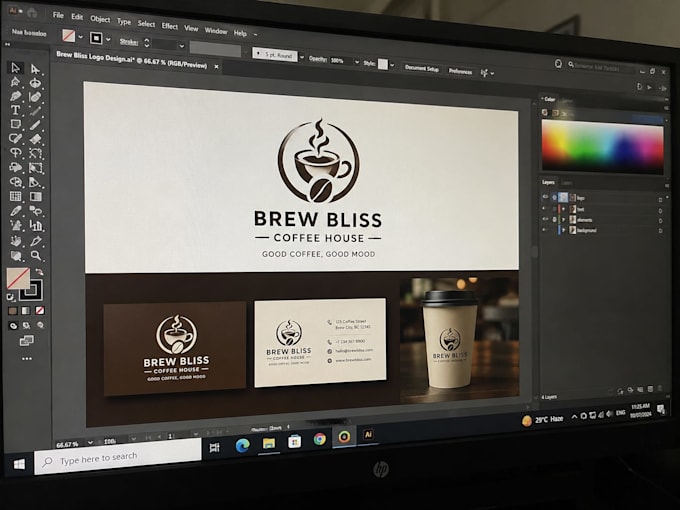Enable Draw Inside mode in the toolbar
This screenshot has height=510, width=680.
tap(40, 325)
